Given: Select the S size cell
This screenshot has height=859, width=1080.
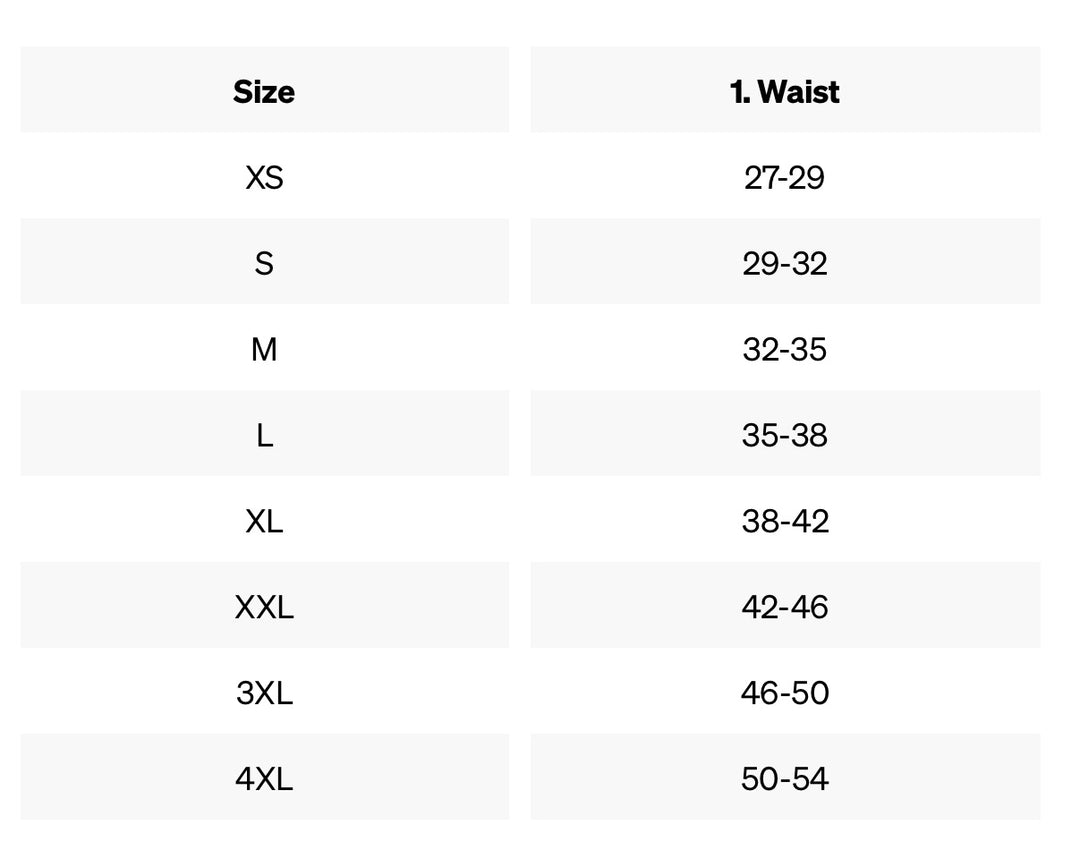Looking at the screenshot, I should 264,263.
